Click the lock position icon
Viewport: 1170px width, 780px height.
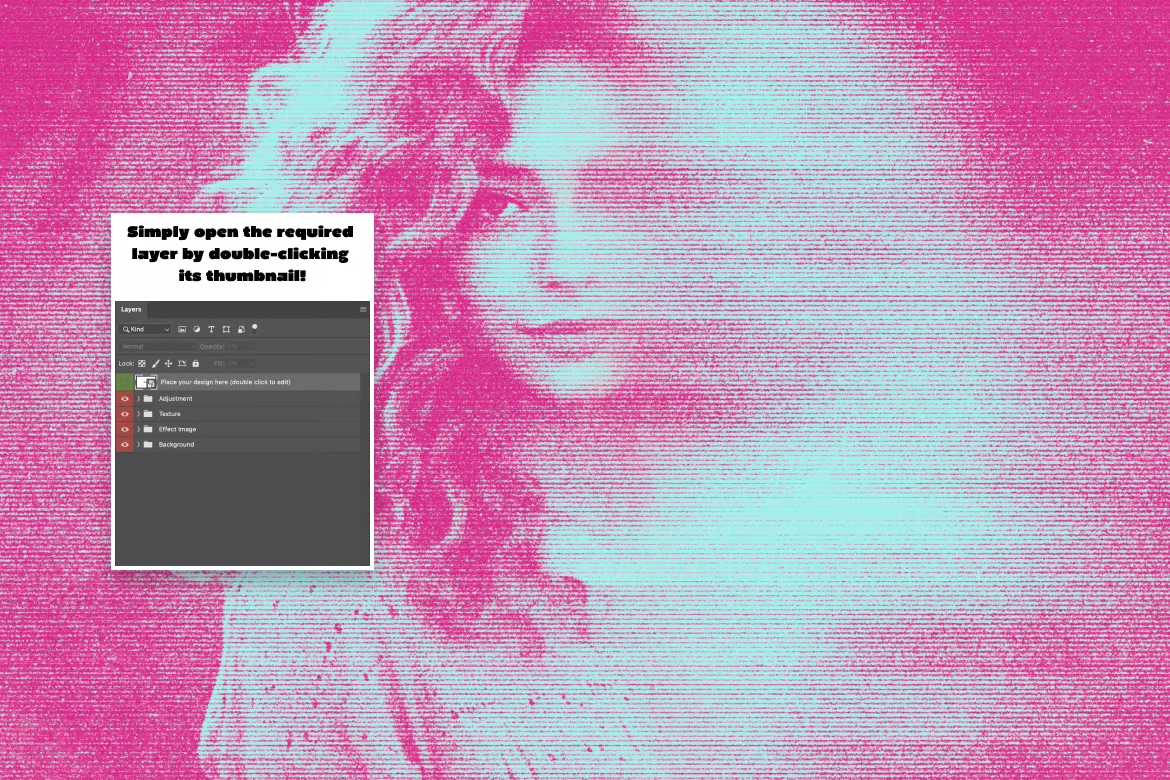click(x=167, y=363)
